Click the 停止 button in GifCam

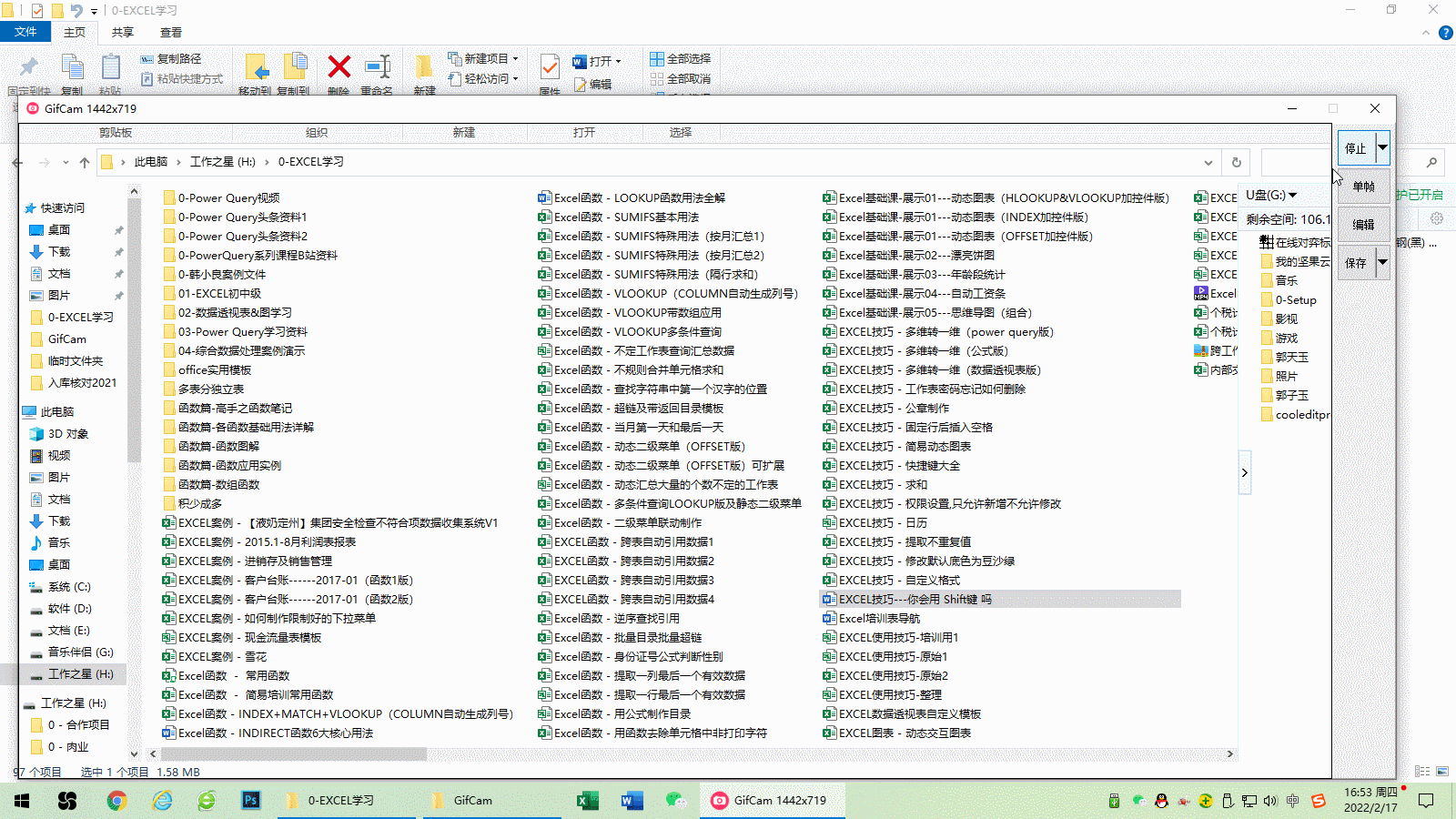click(x=1356, y=147)
